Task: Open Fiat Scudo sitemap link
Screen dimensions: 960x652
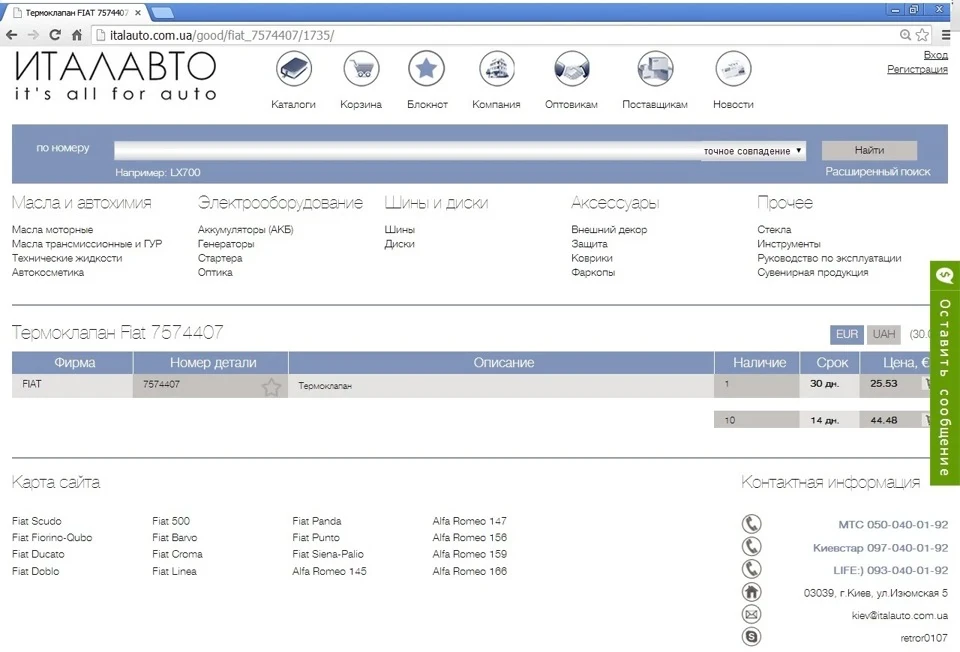Action: 37,521
